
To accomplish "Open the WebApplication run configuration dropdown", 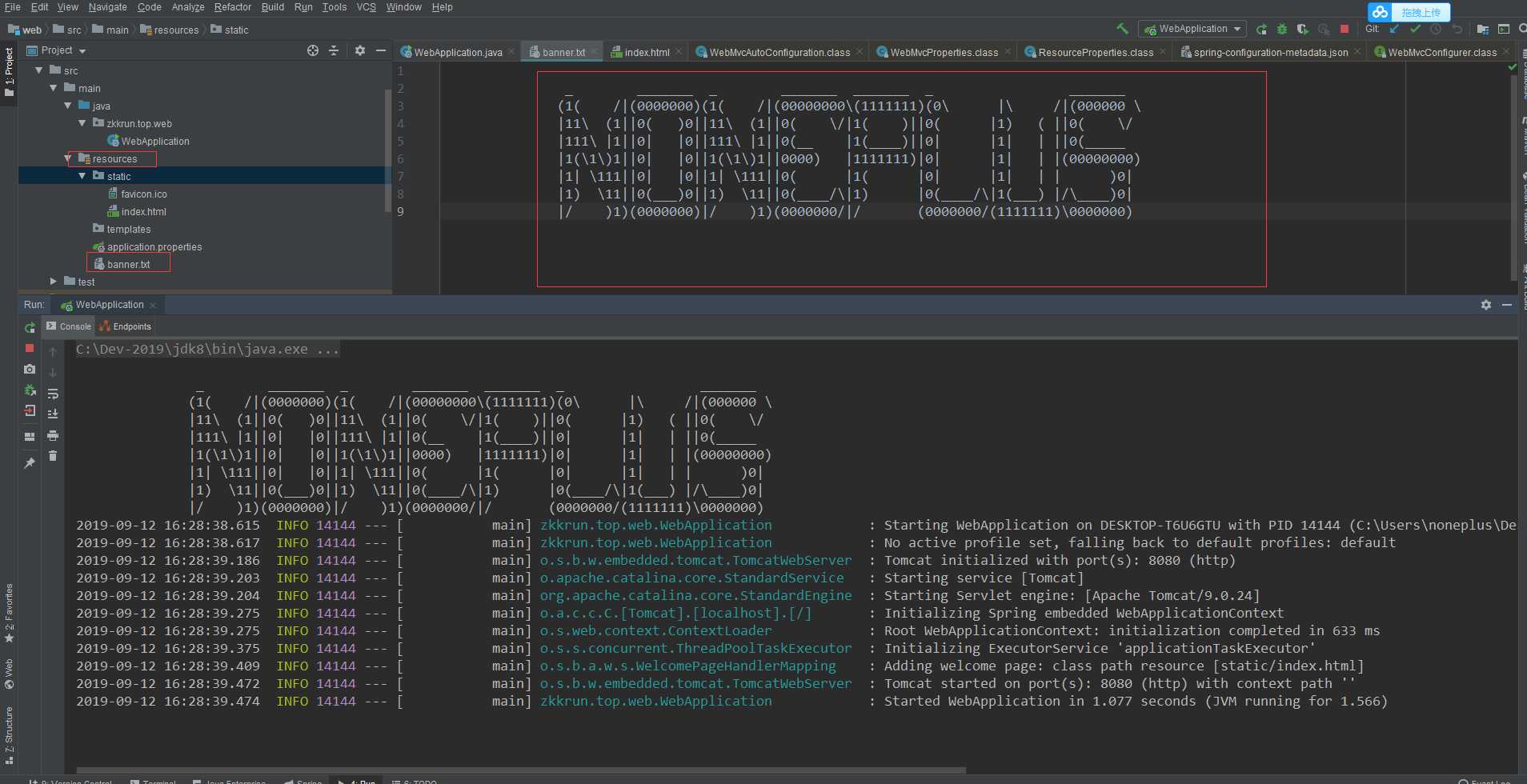I will 1192,29.
